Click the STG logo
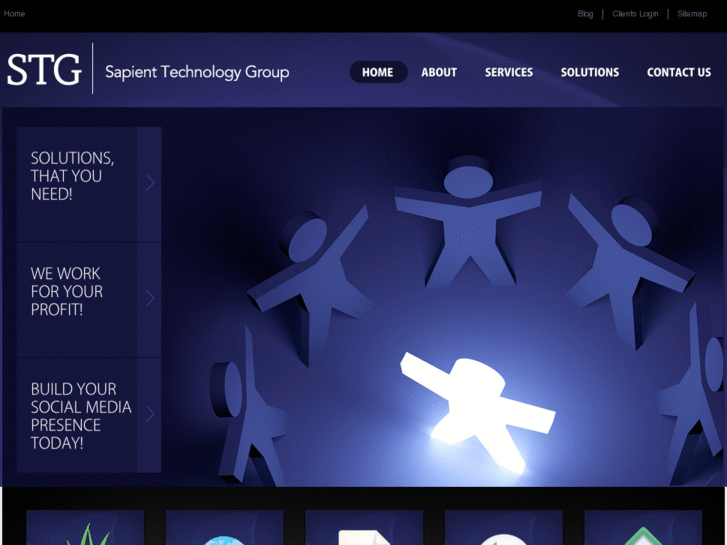The height and width of the screenshot is (545, 727). click(45, 69)
